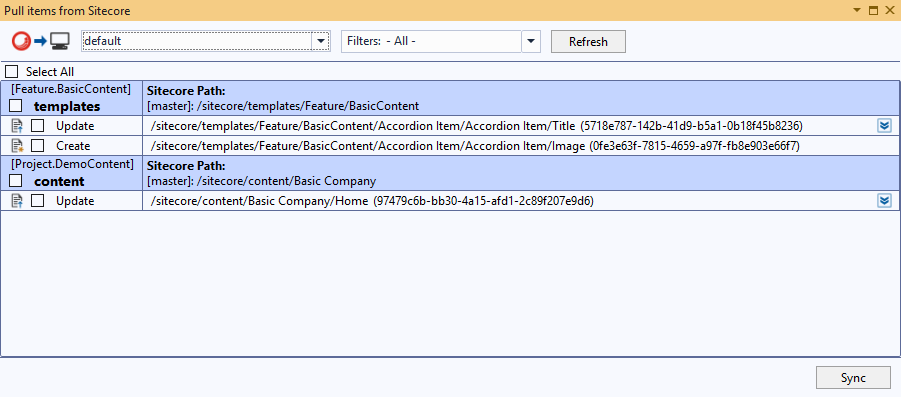Viewport: 901px width, 397px height.
Task: Click the [Feature.BasicContent] project label
Action: [x=71, y=89]
